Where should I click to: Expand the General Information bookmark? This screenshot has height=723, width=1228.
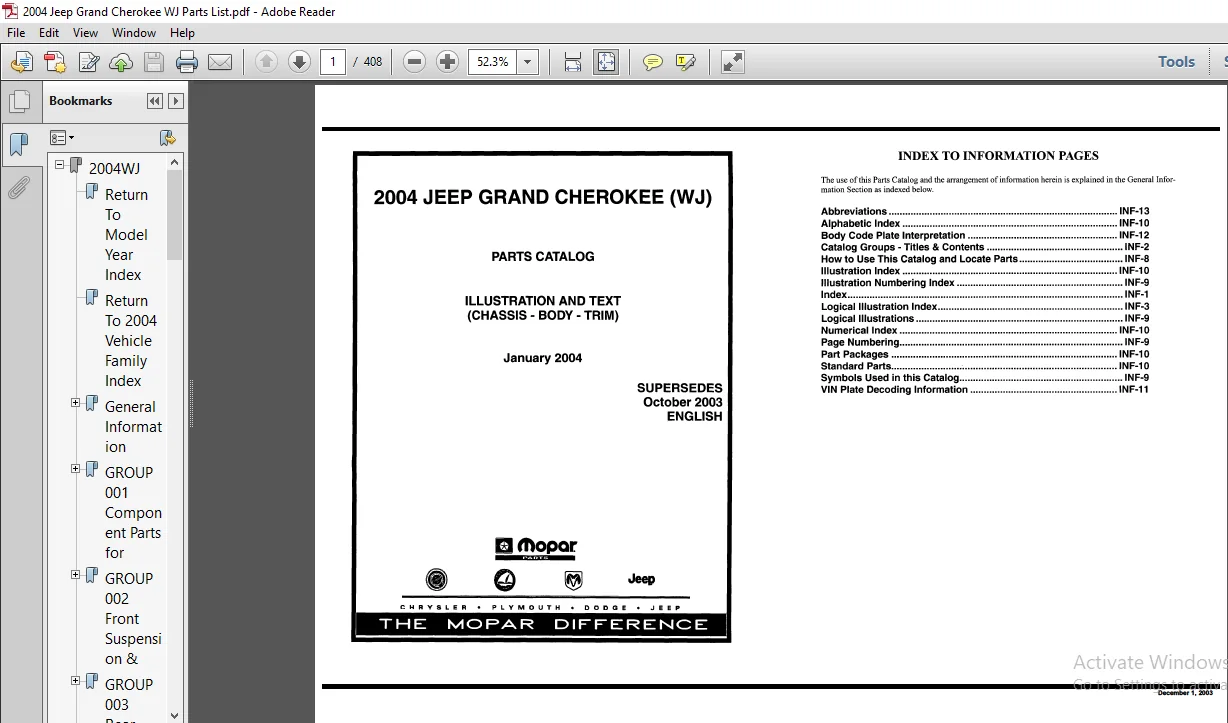pos(75,403)
